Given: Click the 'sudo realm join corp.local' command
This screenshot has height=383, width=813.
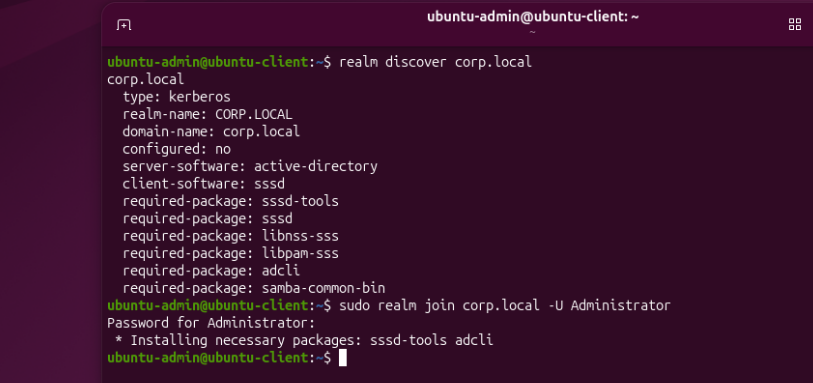Looking at the screenshot, I should pyautogui.click(x=504, y=306).
